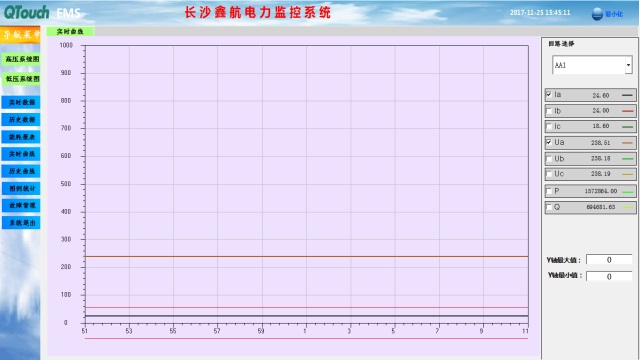The height and width of the screenshot is (360, 640).
Task: Open 高压系统图 high-voltage diagram
Action: (21, 59)
